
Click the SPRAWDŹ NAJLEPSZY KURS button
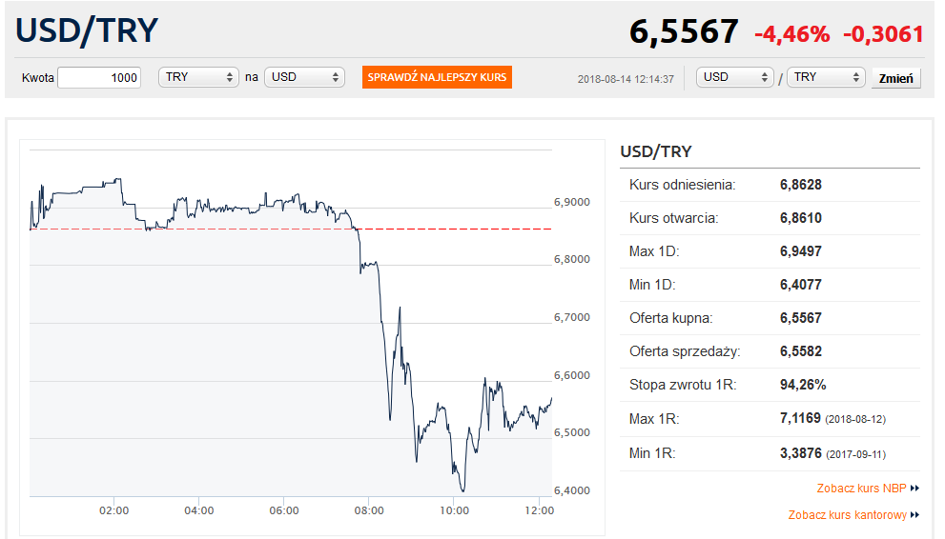(x=437, y=77)
